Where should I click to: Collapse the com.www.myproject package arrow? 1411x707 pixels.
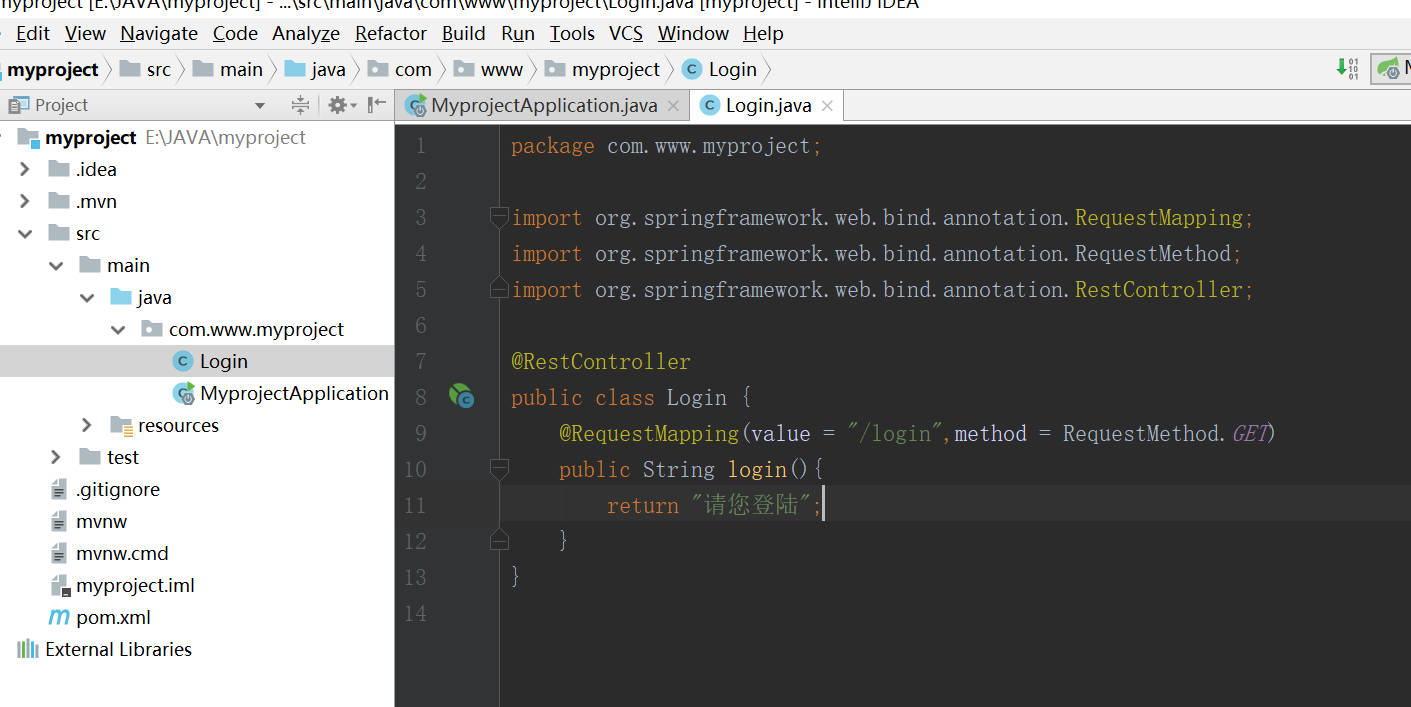click(119, 329)
